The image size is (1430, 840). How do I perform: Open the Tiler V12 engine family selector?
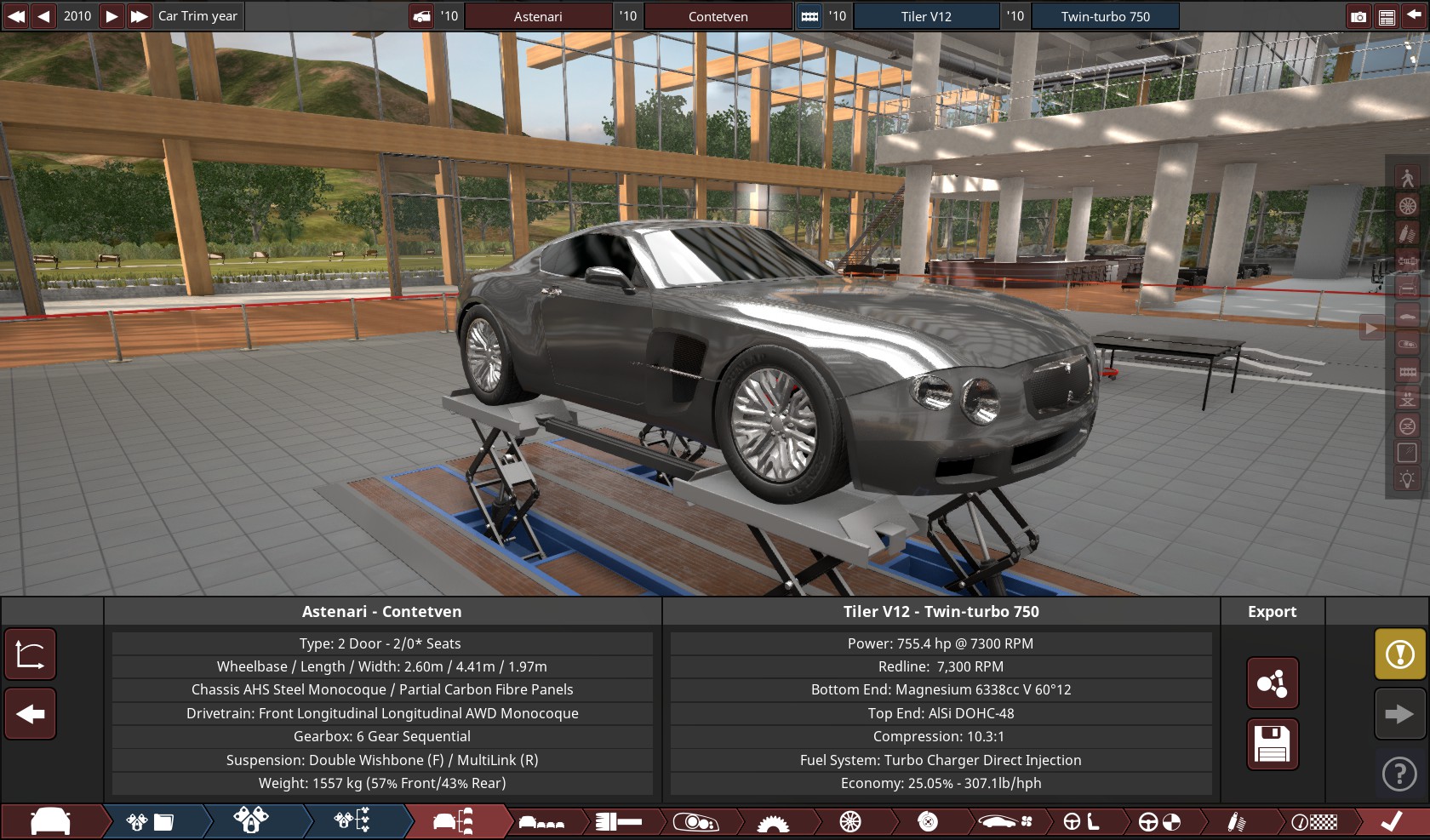pos(926,16)
